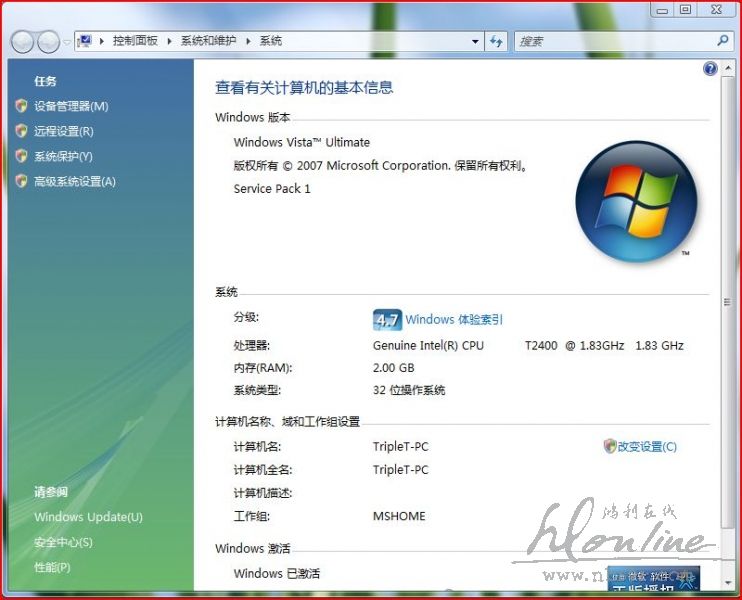Close the System window

(x=716, y=10)
